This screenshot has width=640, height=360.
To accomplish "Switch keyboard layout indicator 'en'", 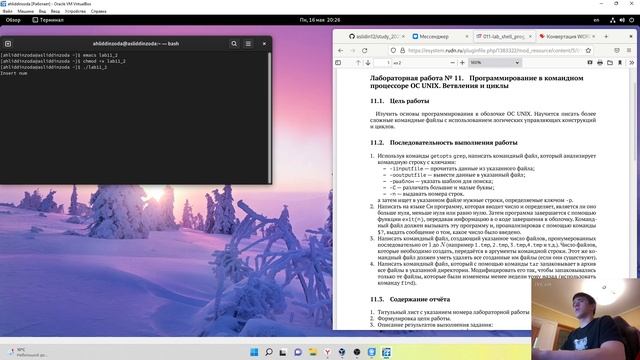I will [596, 20].
